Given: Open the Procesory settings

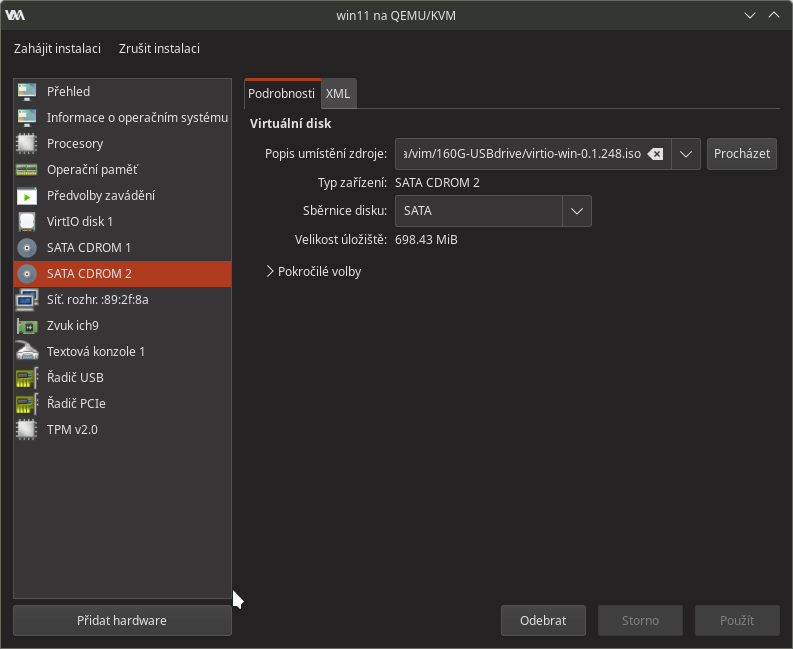Looking at the screenshot, I should [122, 144].
